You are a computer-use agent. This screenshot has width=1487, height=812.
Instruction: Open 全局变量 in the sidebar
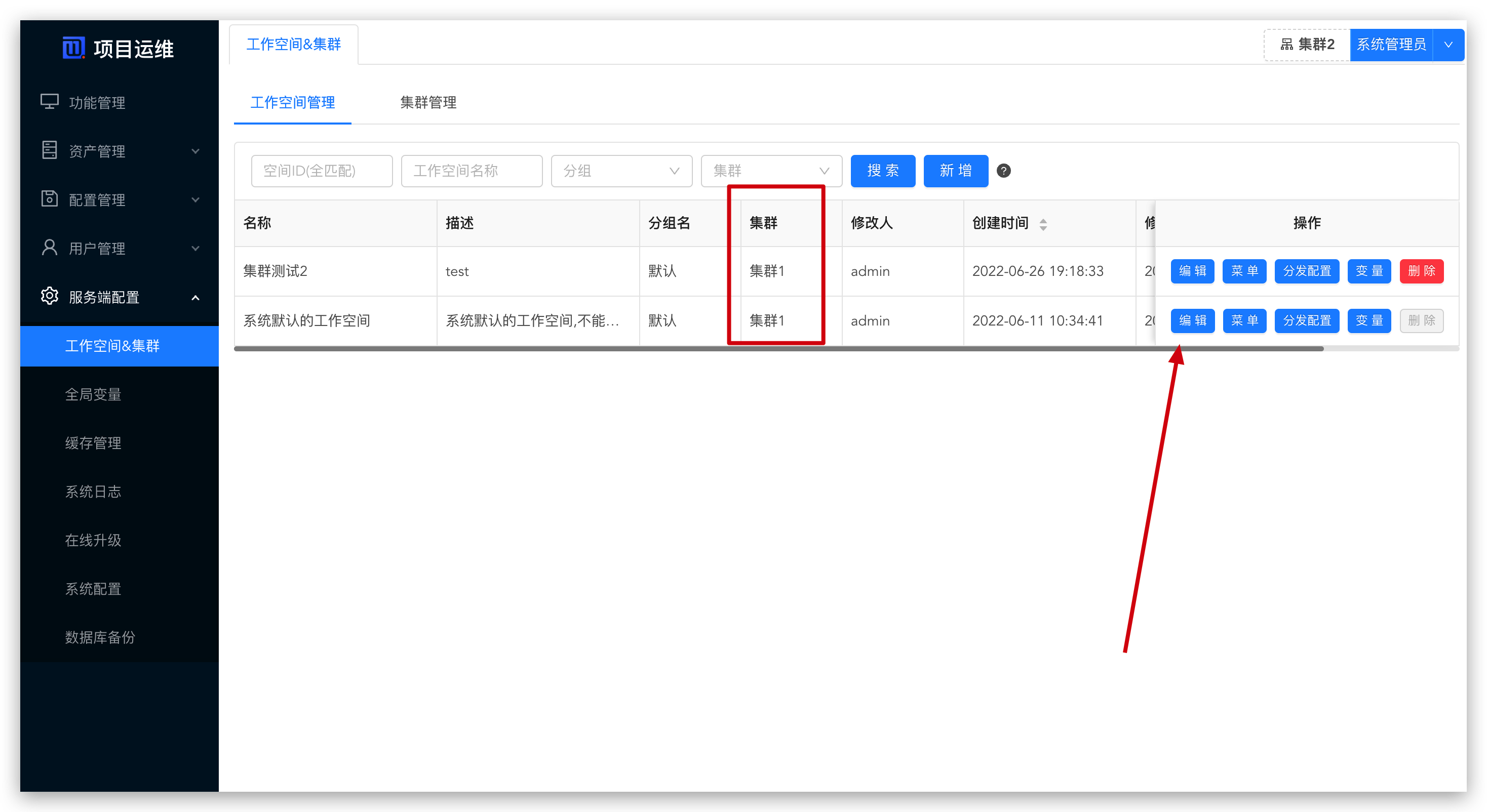point(93,394)
